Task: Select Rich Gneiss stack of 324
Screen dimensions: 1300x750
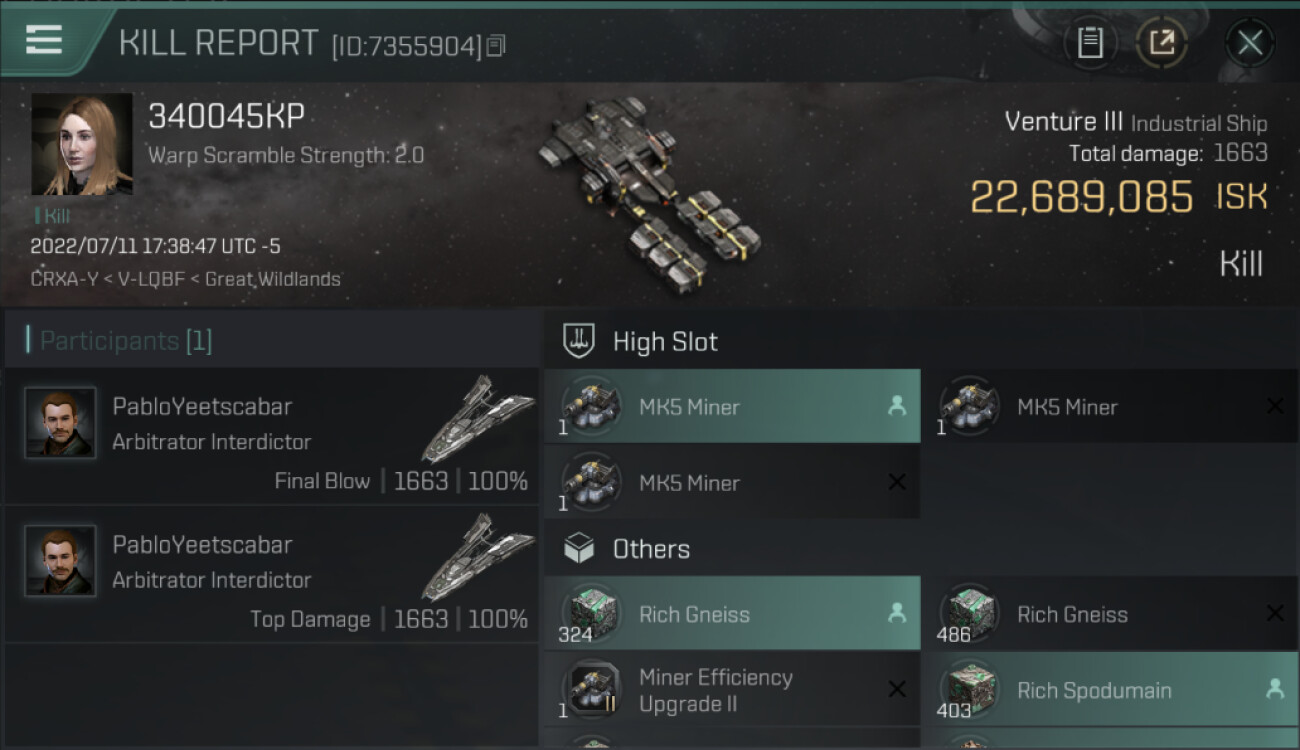Action: [733, 614]
